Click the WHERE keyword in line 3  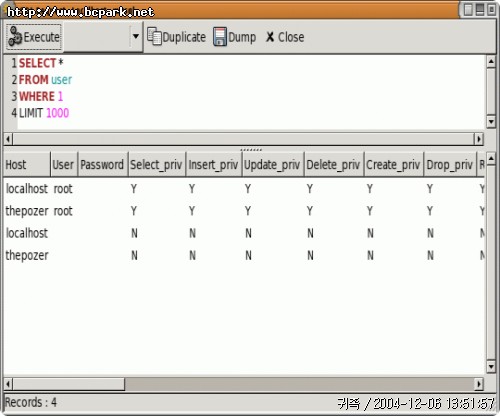coord(37,96)
